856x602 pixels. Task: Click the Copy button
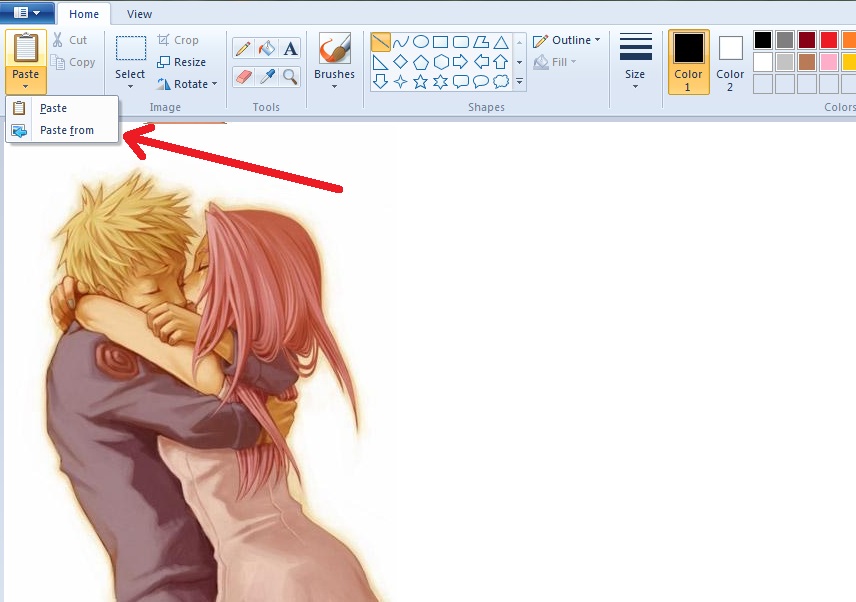coord(74,62)
